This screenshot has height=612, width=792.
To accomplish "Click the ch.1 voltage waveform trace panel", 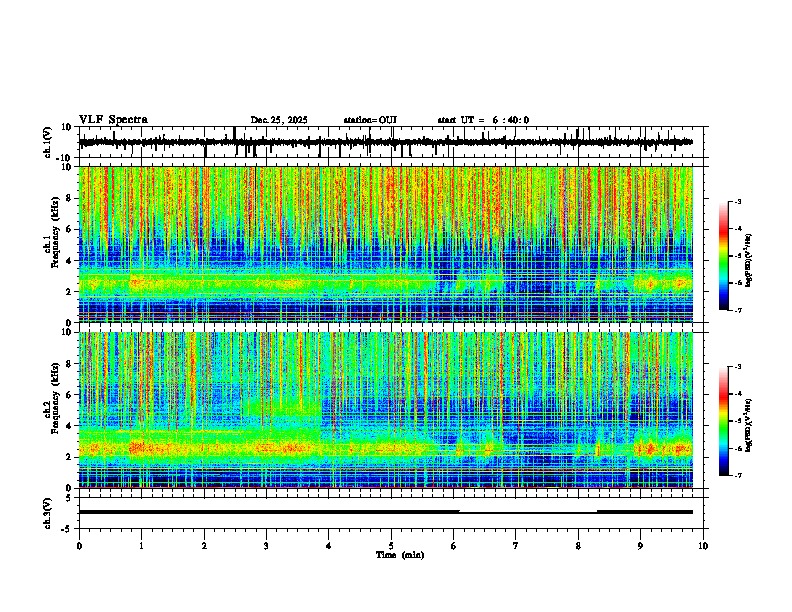I will click(x=393, y=142).
